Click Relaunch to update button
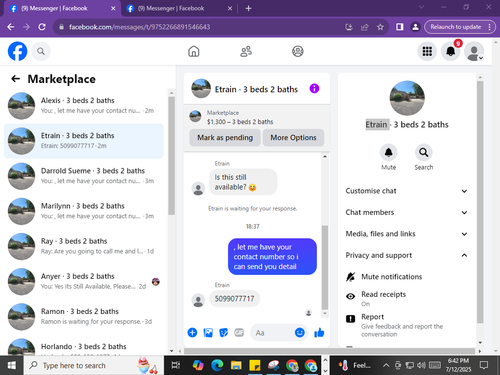500x375 pixels. coord(456,27)
